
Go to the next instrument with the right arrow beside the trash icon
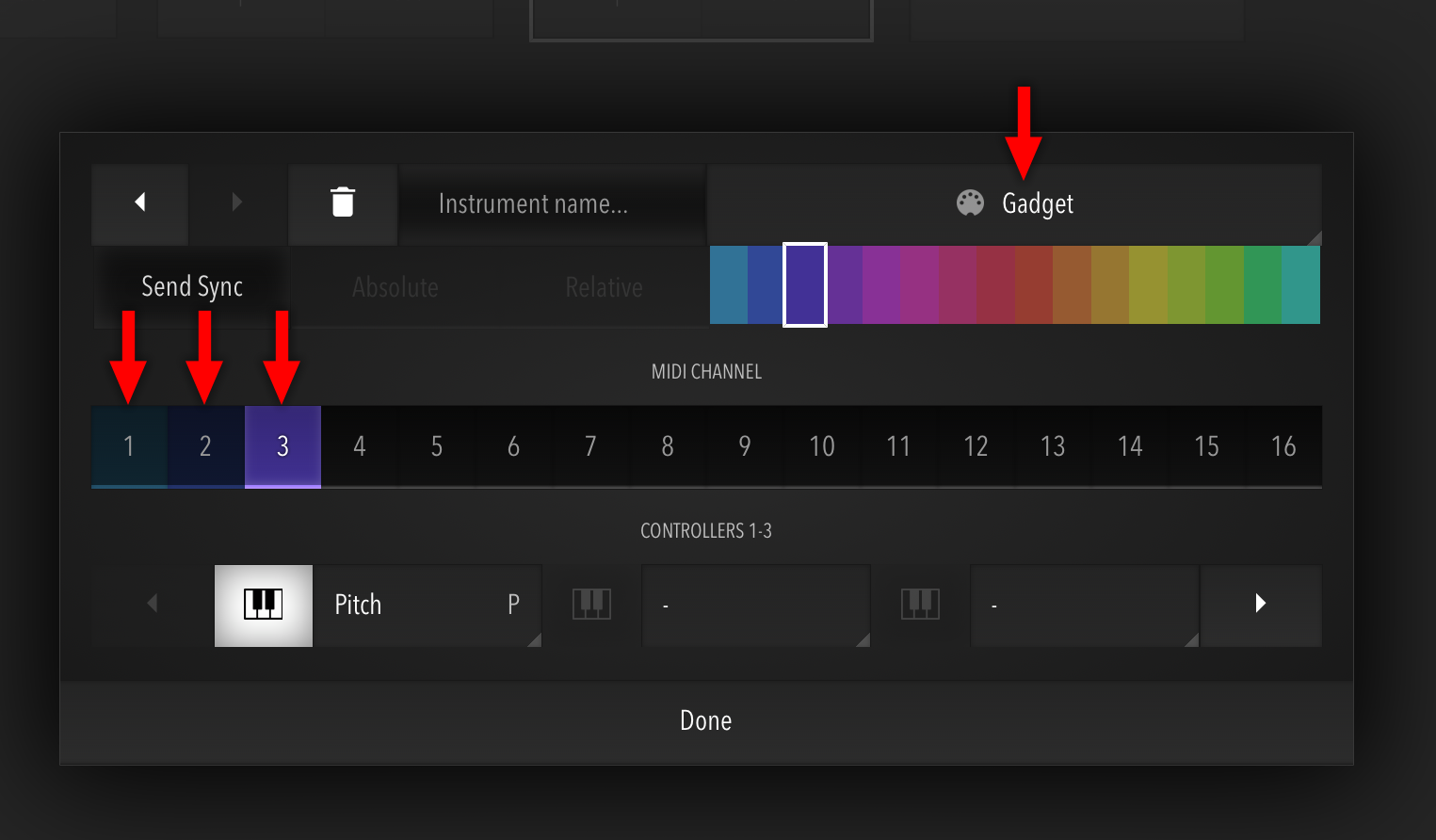point(237,202)
